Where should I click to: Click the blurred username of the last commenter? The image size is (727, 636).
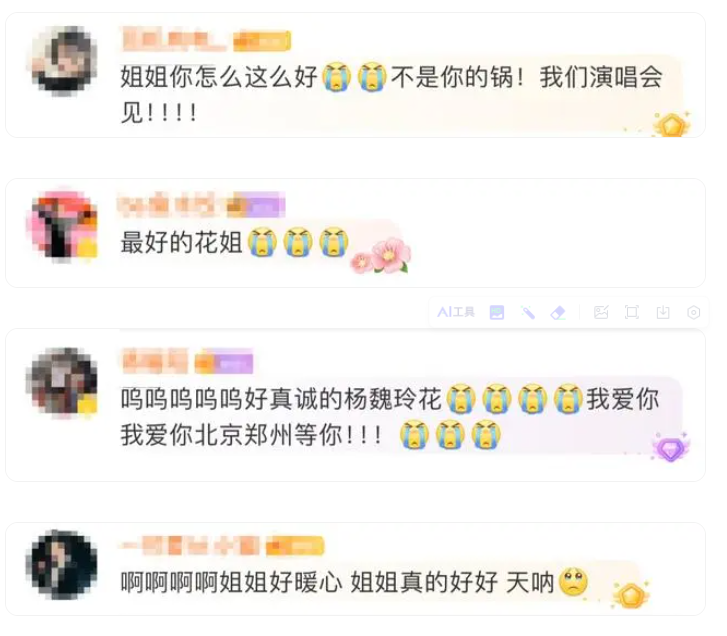point(190,546)
